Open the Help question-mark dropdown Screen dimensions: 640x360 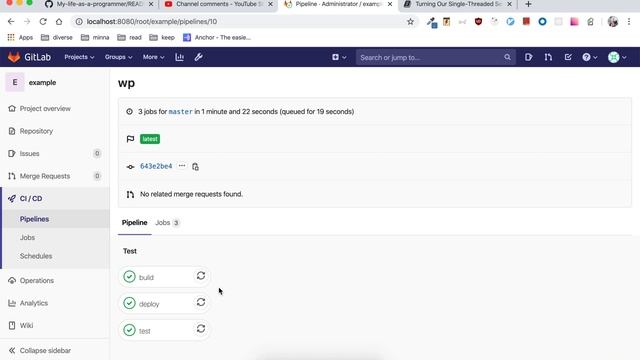click(x=589, y=57)
